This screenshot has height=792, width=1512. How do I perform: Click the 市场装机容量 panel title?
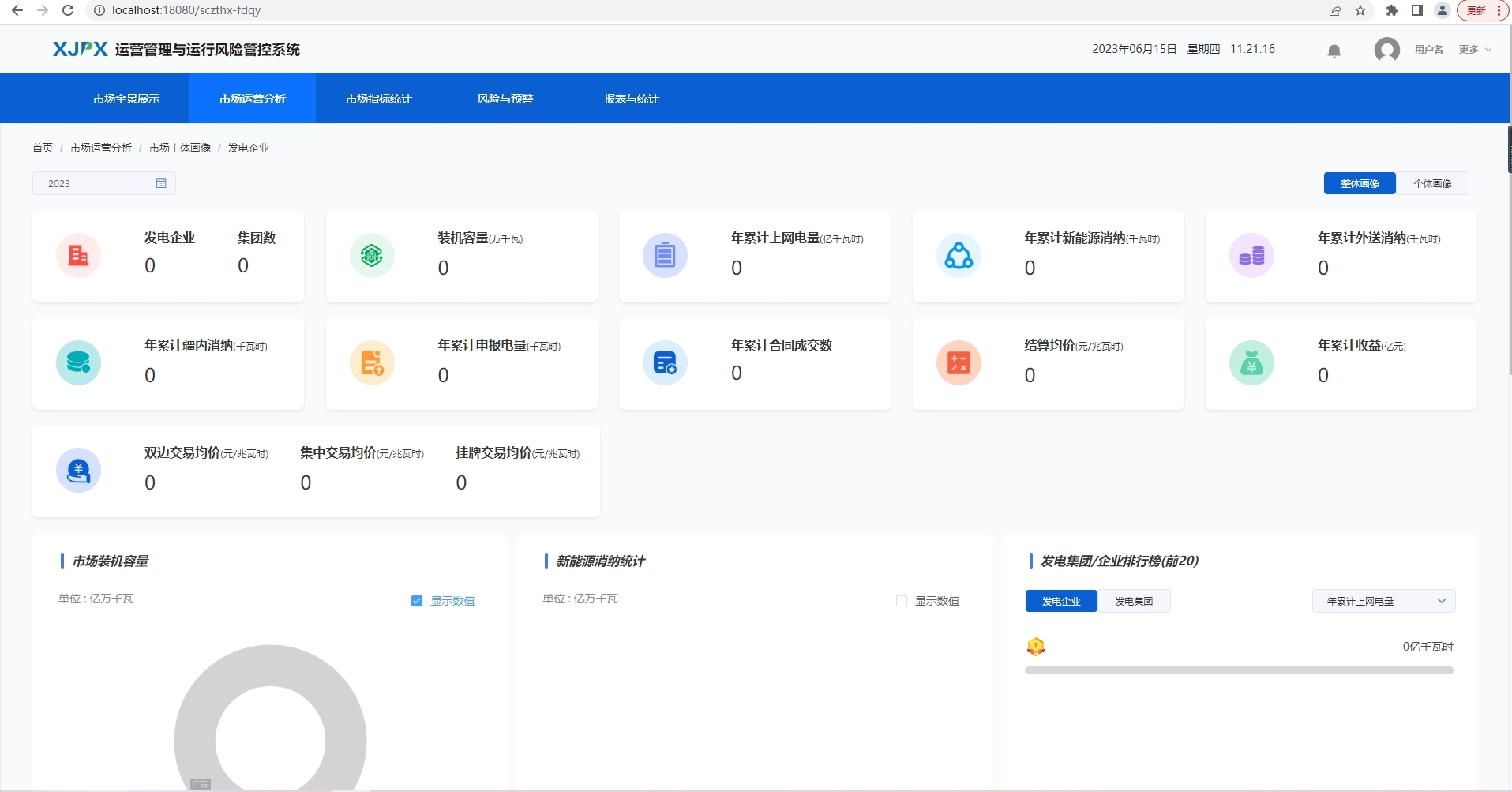point(111,561)
